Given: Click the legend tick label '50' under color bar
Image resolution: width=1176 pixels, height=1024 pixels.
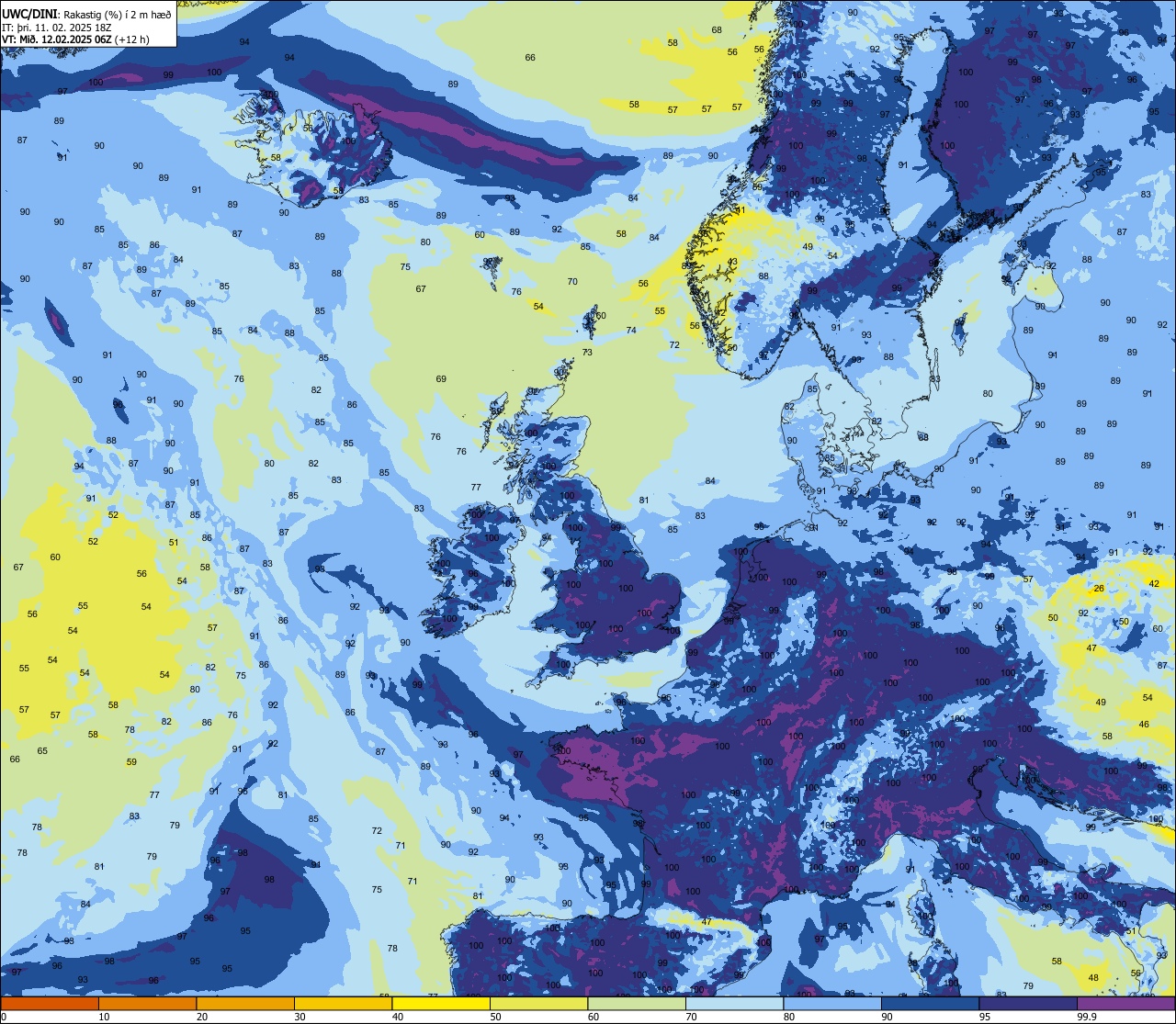Looking at the screenshot, I should click(x=496, y=1016).
